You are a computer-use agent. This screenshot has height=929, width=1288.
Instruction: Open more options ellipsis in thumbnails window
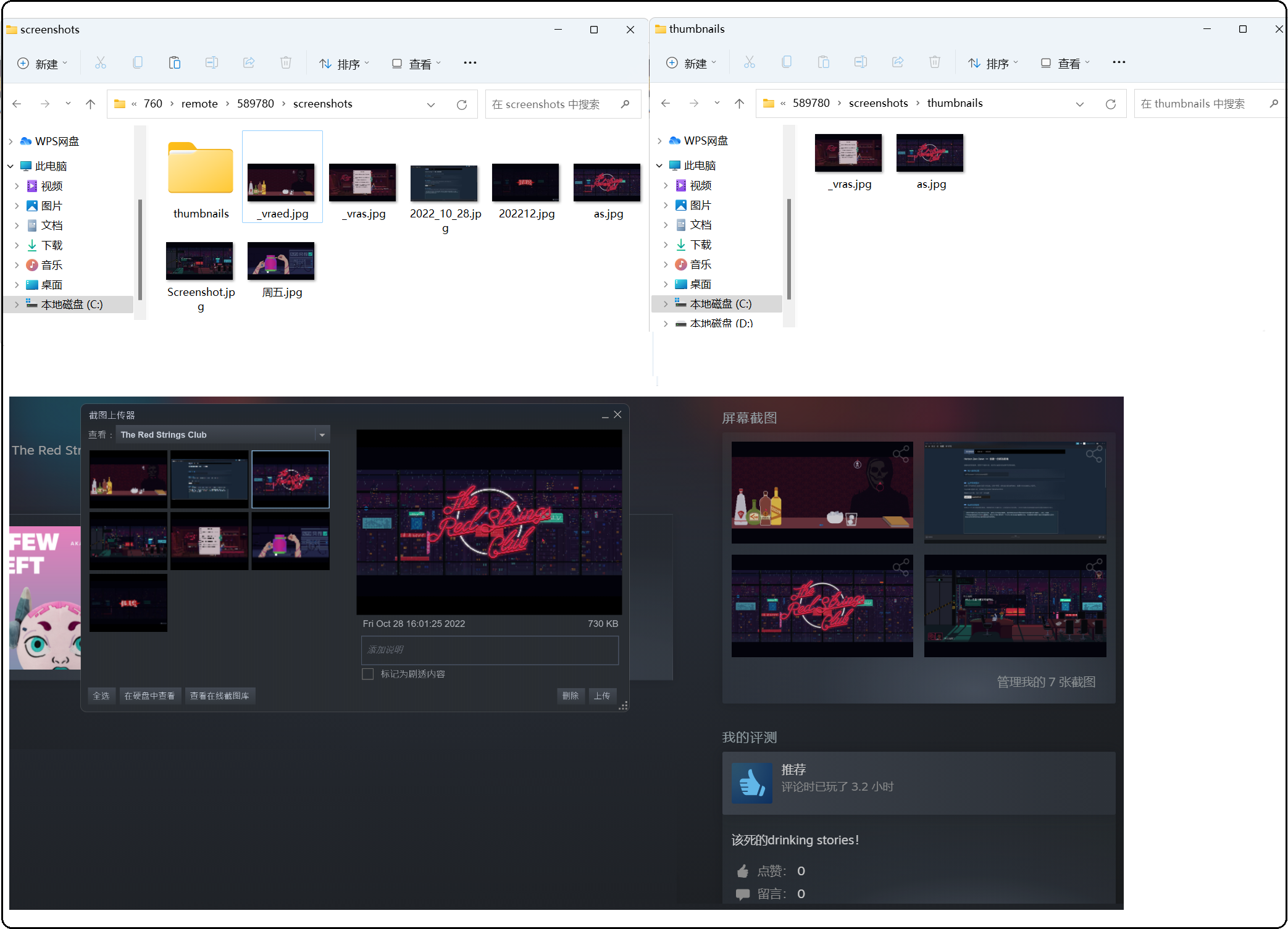[1119, 62]
